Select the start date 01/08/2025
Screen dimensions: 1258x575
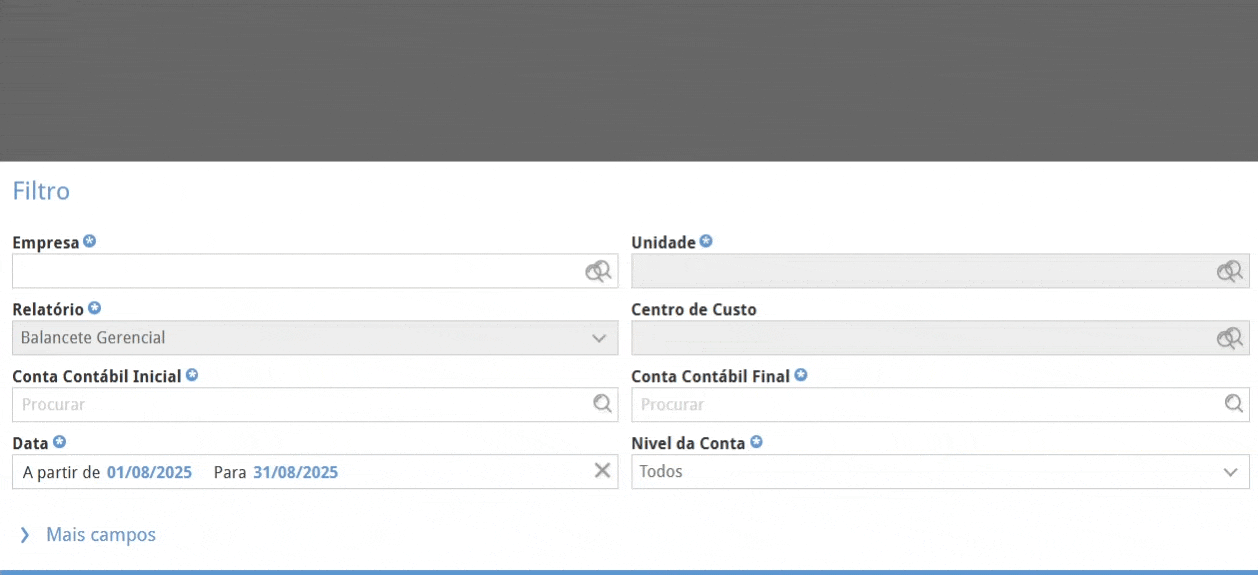(149, 472)
